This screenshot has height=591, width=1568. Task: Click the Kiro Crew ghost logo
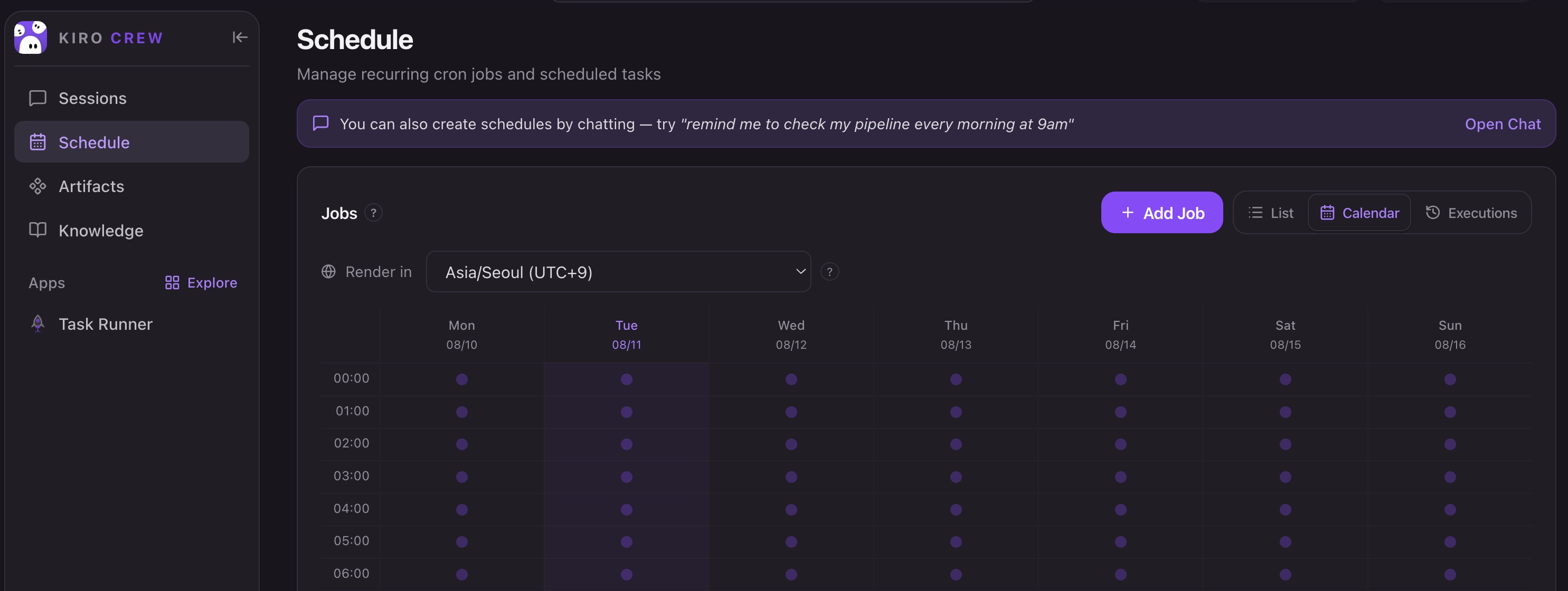pos(31,38)
